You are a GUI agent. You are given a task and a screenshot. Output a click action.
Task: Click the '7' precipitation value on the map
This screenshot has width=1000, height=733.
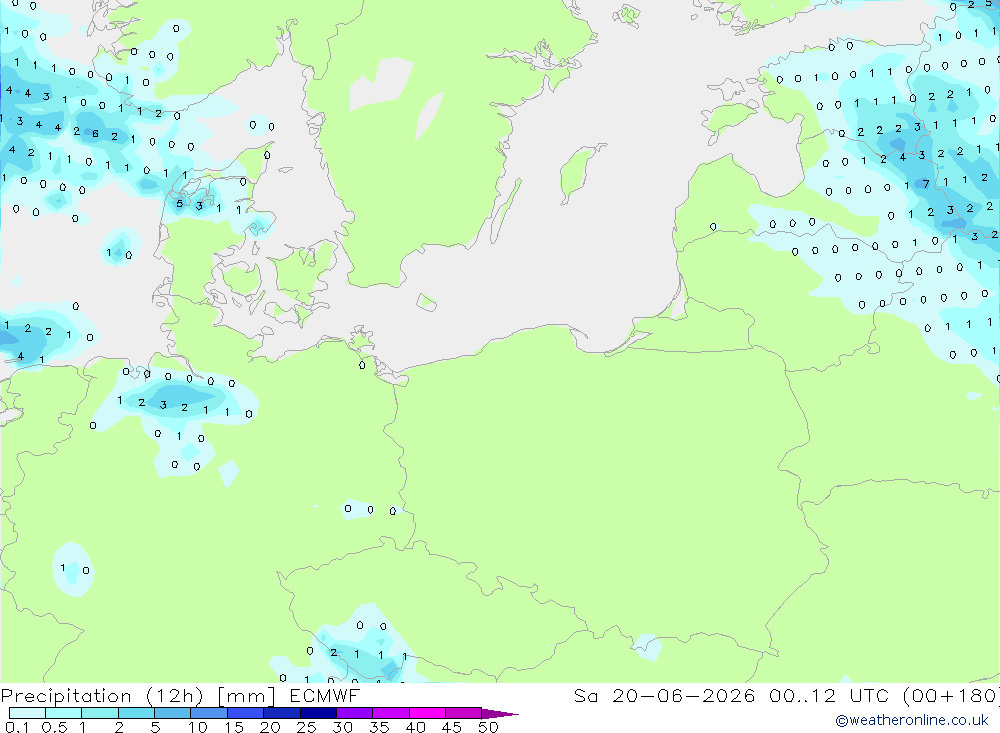coord(926,184)
